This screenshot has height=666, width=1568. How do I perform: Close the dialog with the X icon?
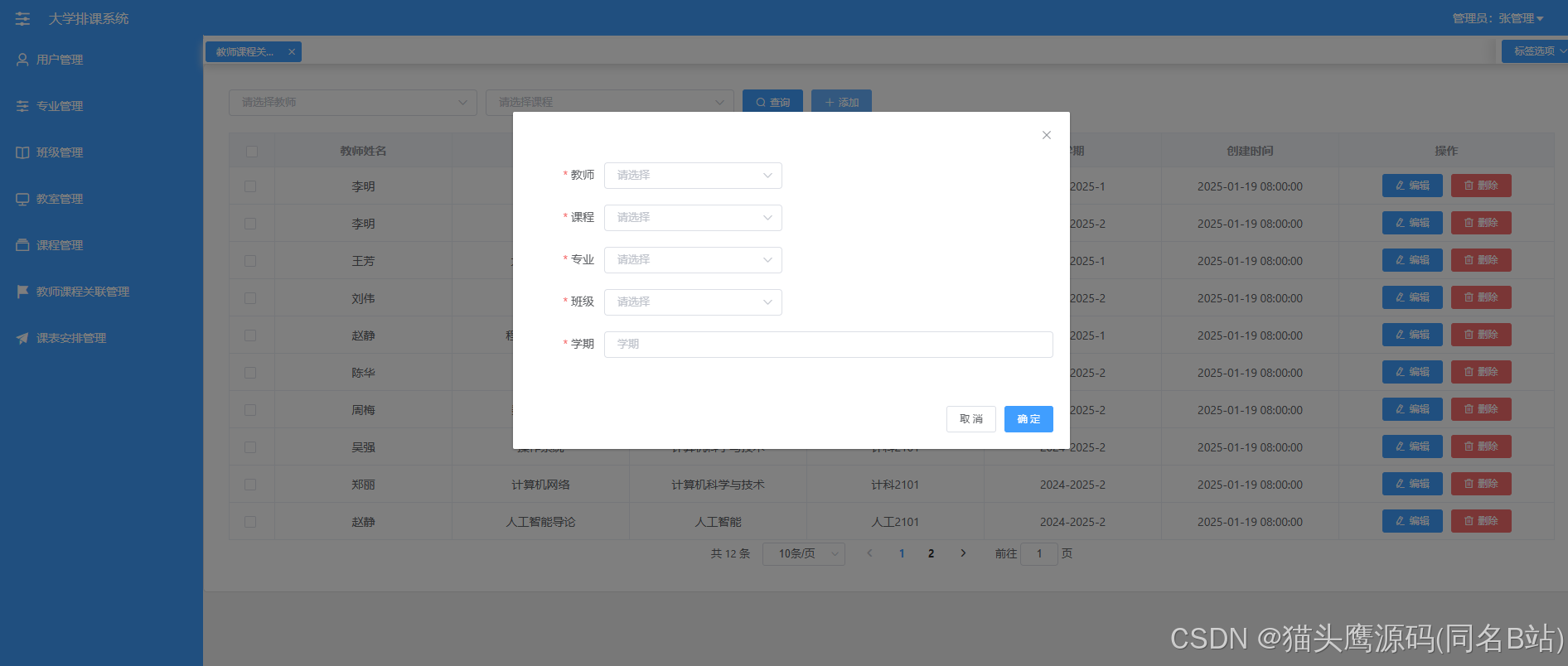coord(1047,135)
